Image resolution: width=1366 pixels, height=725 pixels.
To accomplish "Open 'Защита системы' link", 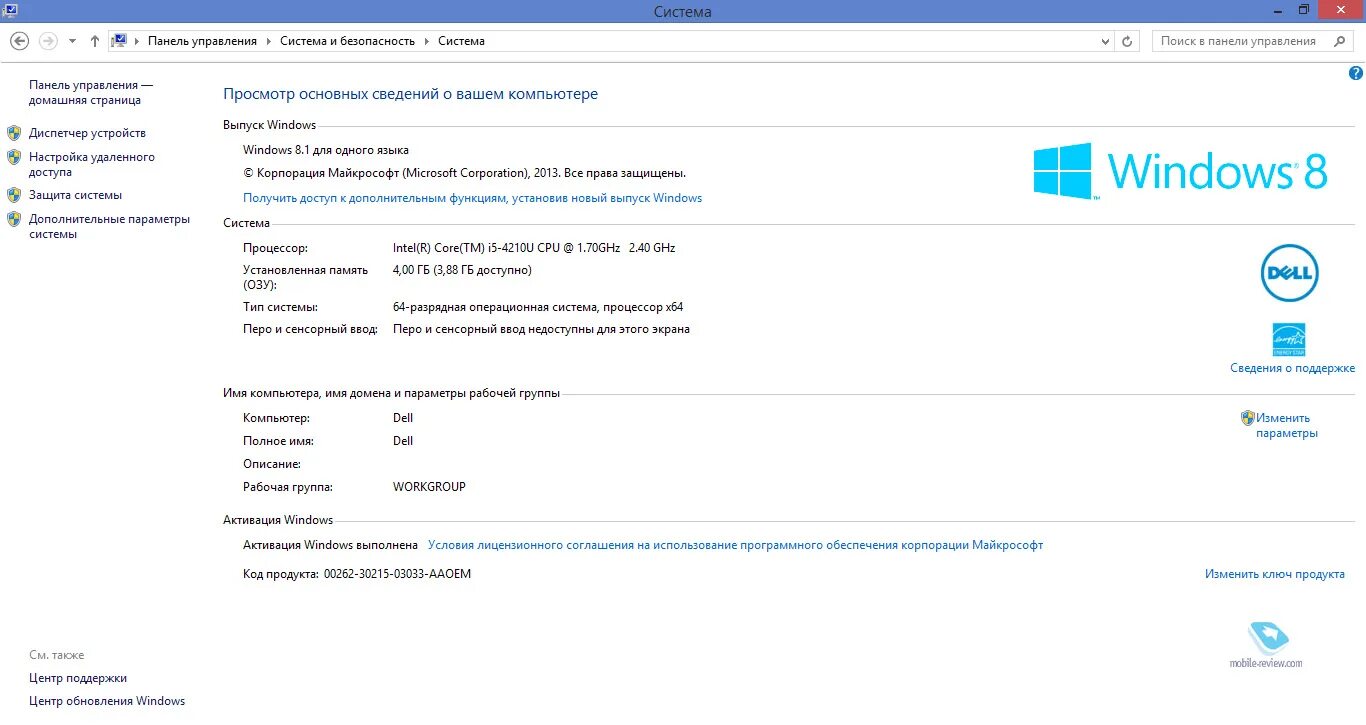I will point(75,195).
